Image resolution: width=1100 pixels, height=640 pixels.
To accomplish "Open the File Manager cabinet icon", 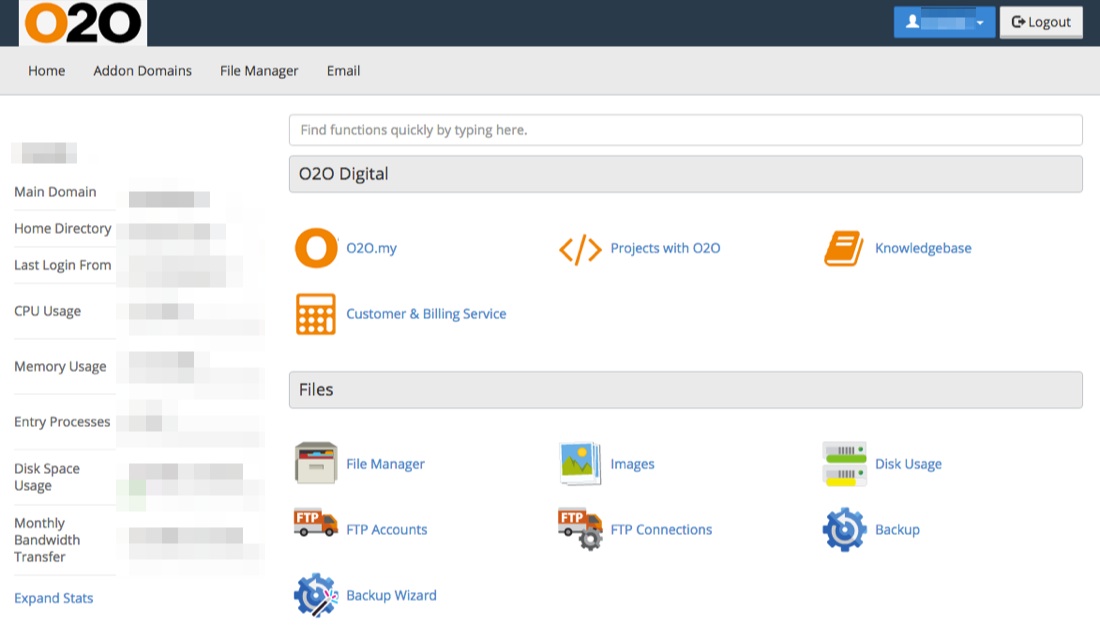I will [316, 463].
